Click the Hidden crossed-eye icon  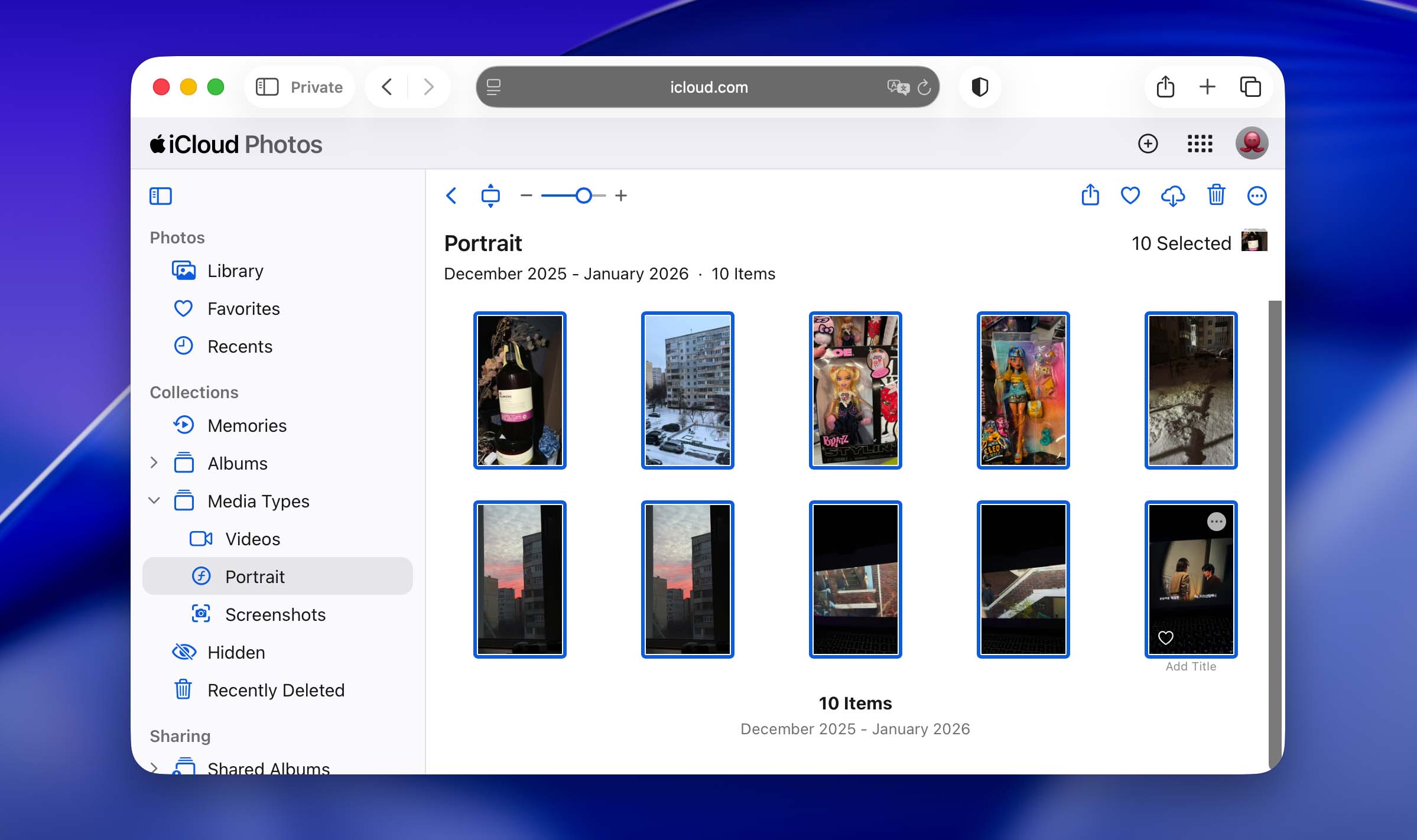click(184, 652)
